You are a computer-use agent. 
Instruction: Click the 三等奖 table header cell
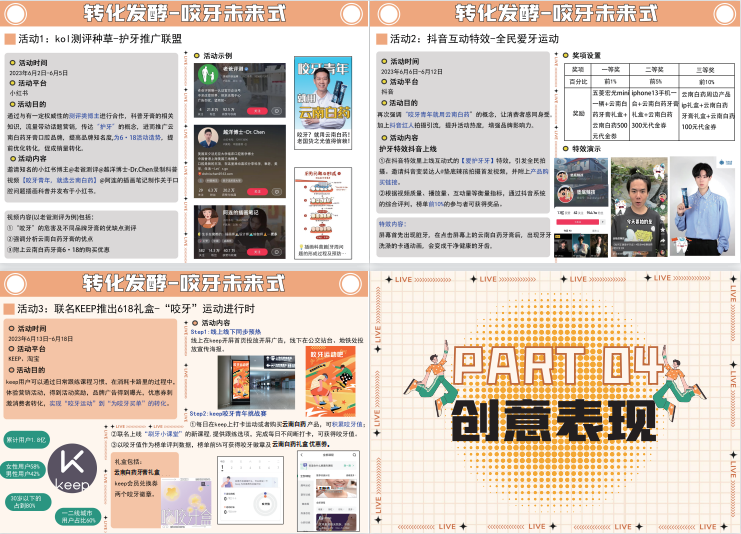click(706, 69)
